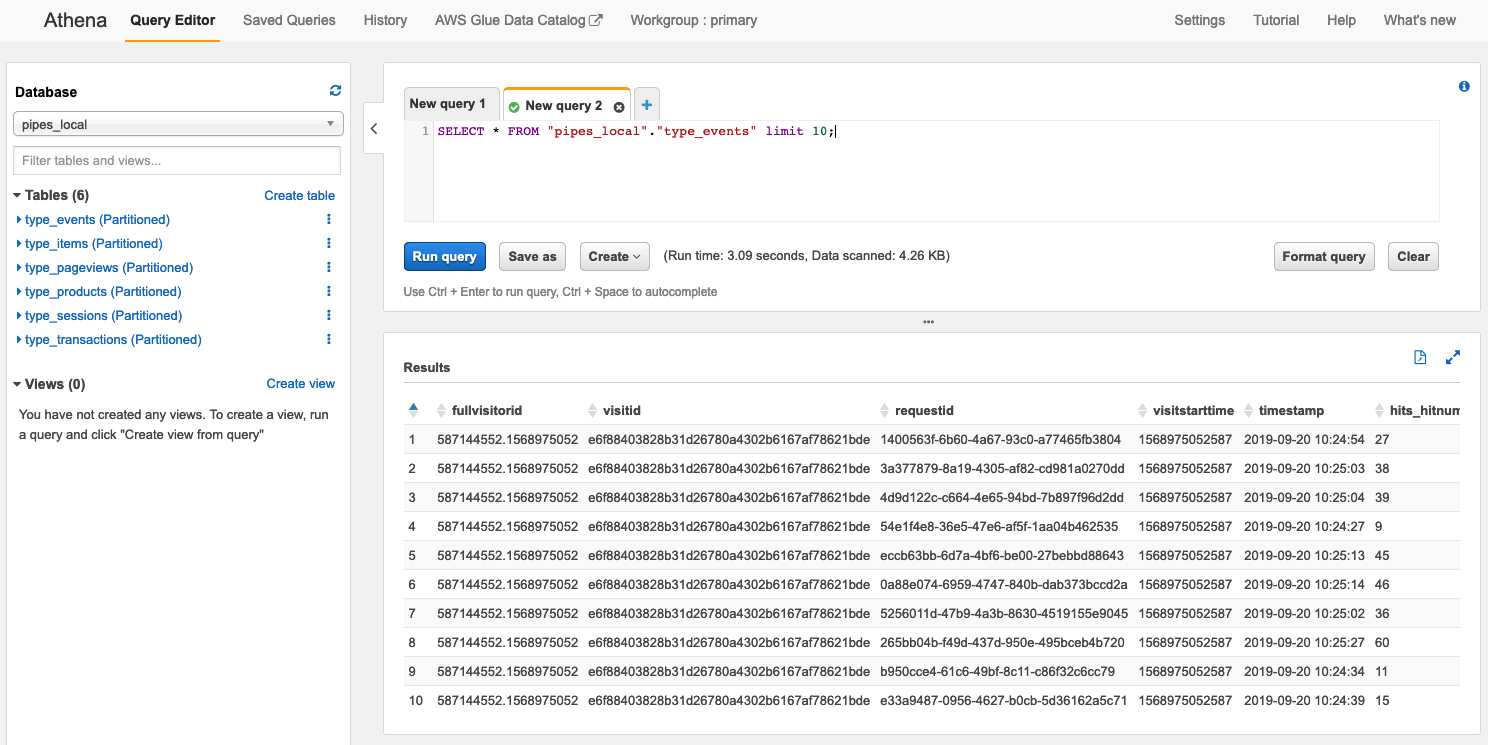Sort by visitid column

coord(593,411)
